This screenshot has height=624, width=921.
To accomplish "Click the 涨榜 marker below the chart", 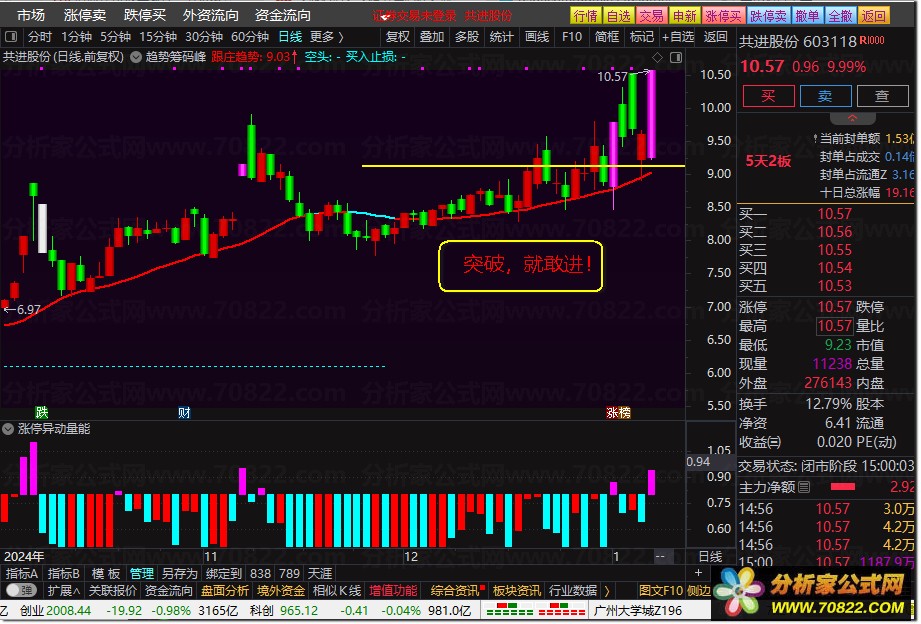I will tap(618, 412).
